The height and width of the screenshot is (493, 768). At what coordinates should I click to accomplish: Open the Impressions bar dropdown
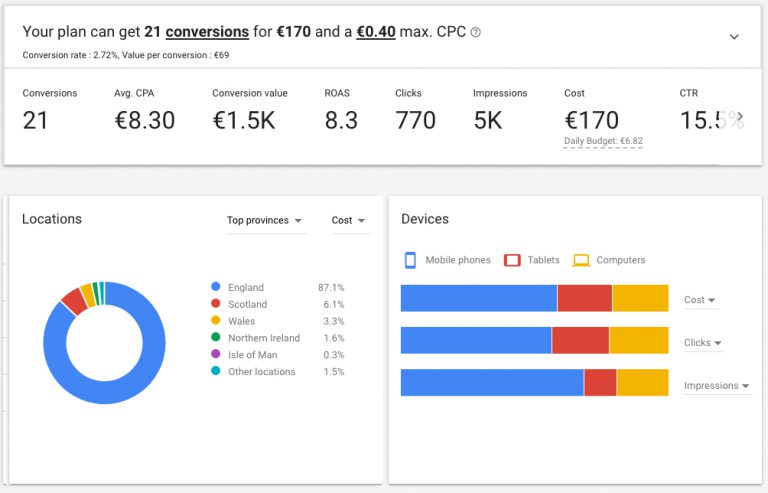[716, 386]
